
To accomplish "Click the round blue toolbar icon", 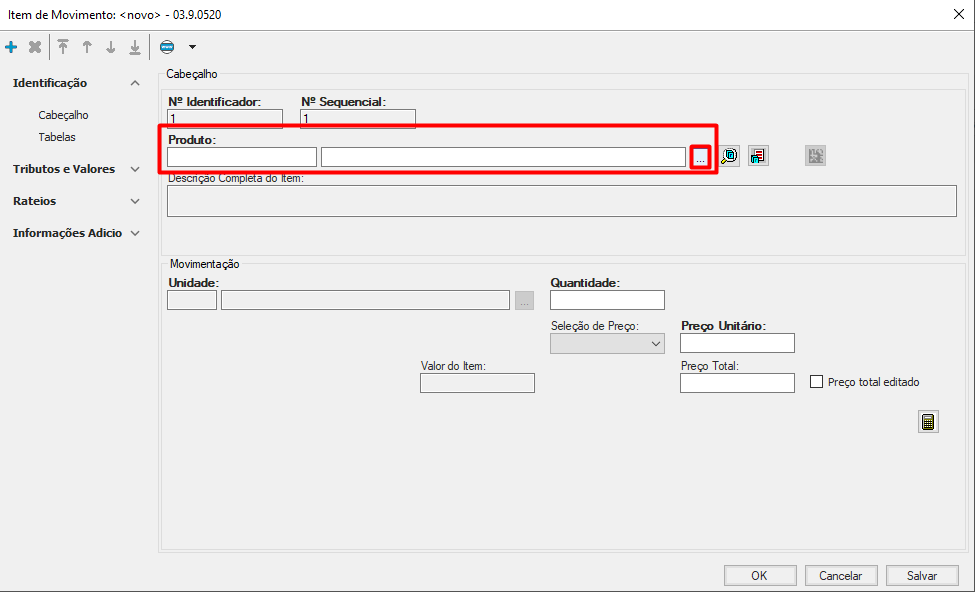I will tap(167, 47).
